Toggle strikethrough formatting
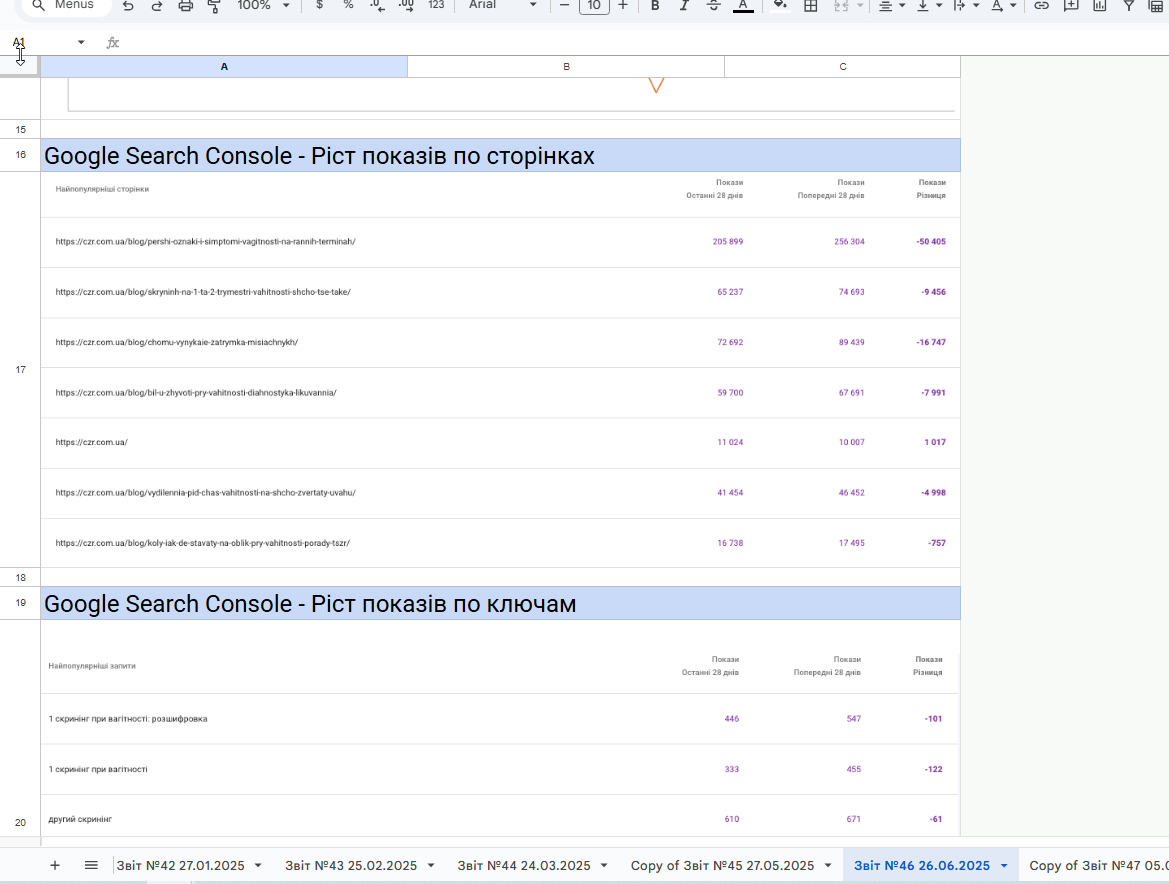Screen dimensions: 1169x884 [713, 5]
